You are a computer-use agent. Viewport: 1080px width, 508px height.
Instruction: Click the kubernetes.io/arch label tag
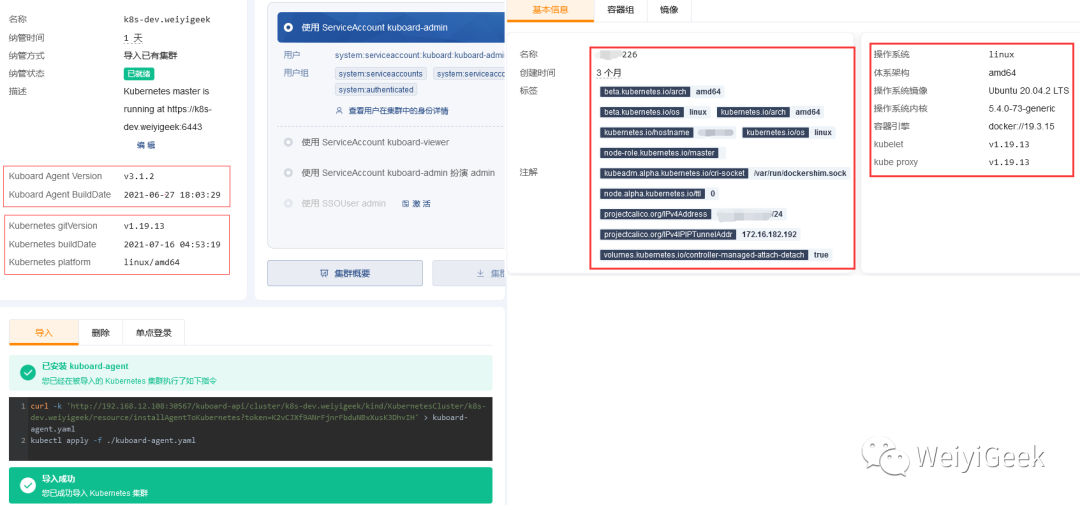click(754, 112)
